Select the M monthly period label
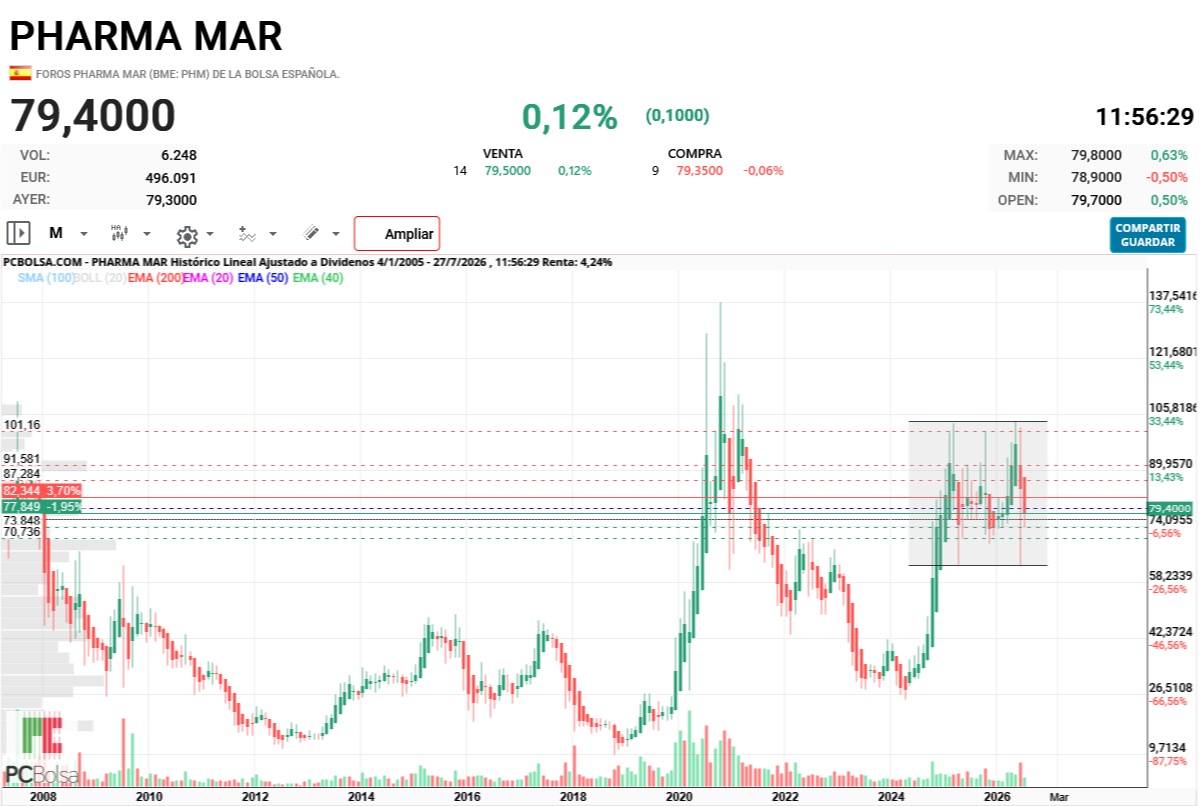Viewport: 1200px width, 806px height. coord(56,233)
